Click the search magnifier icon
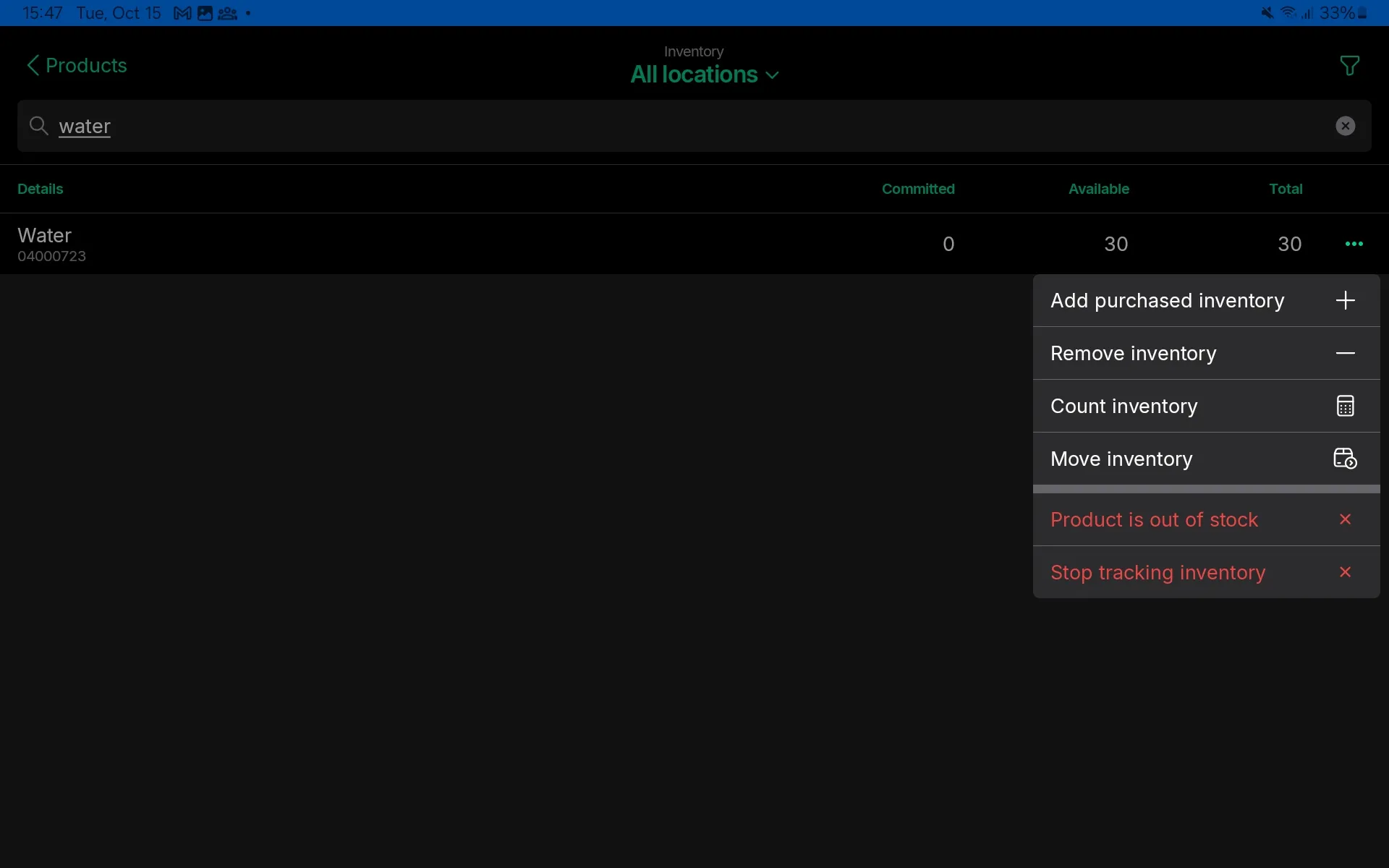Image resolution: width=1389 pixels, height=868 pixels. [41, 126]
